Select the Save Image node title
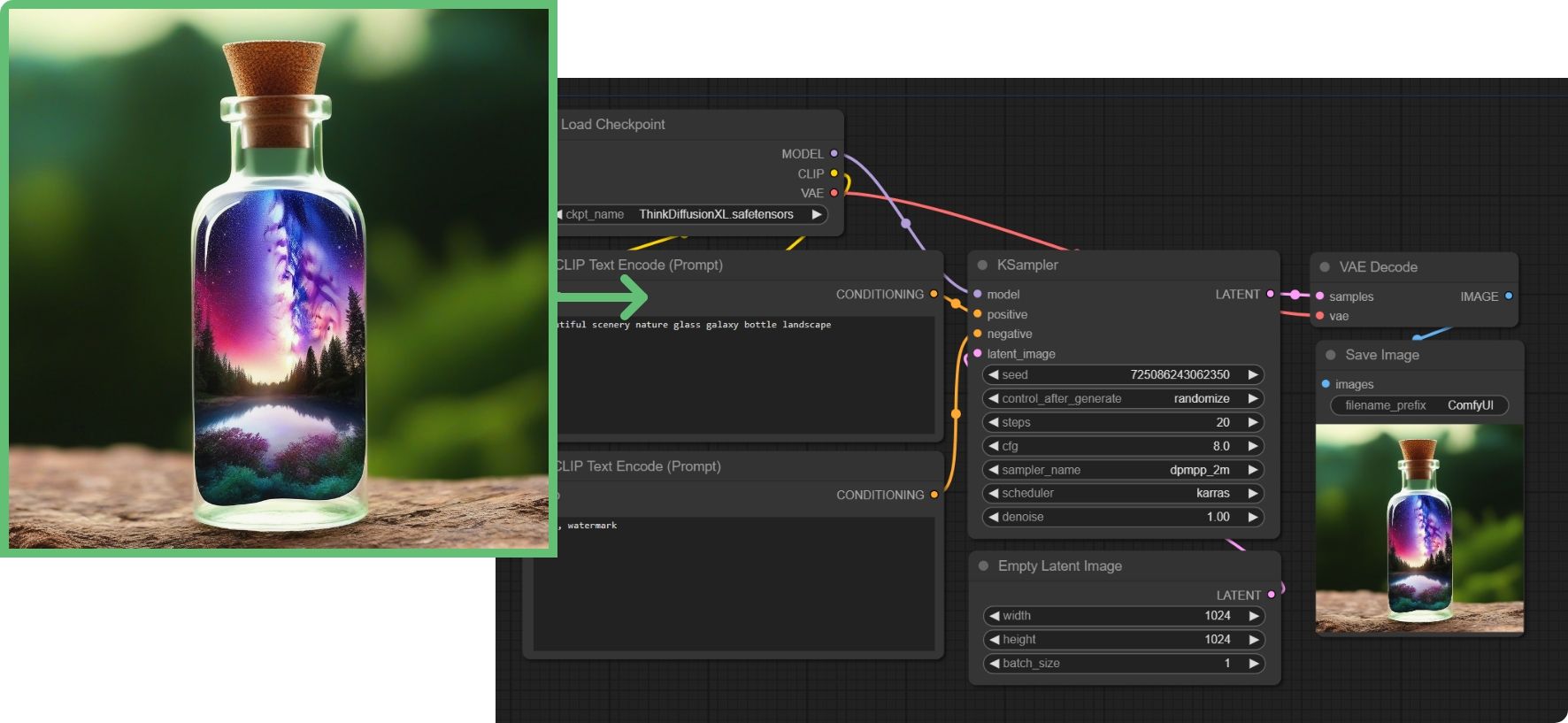This screenshot has height=723, width=1568. [x=1382, y=355]
